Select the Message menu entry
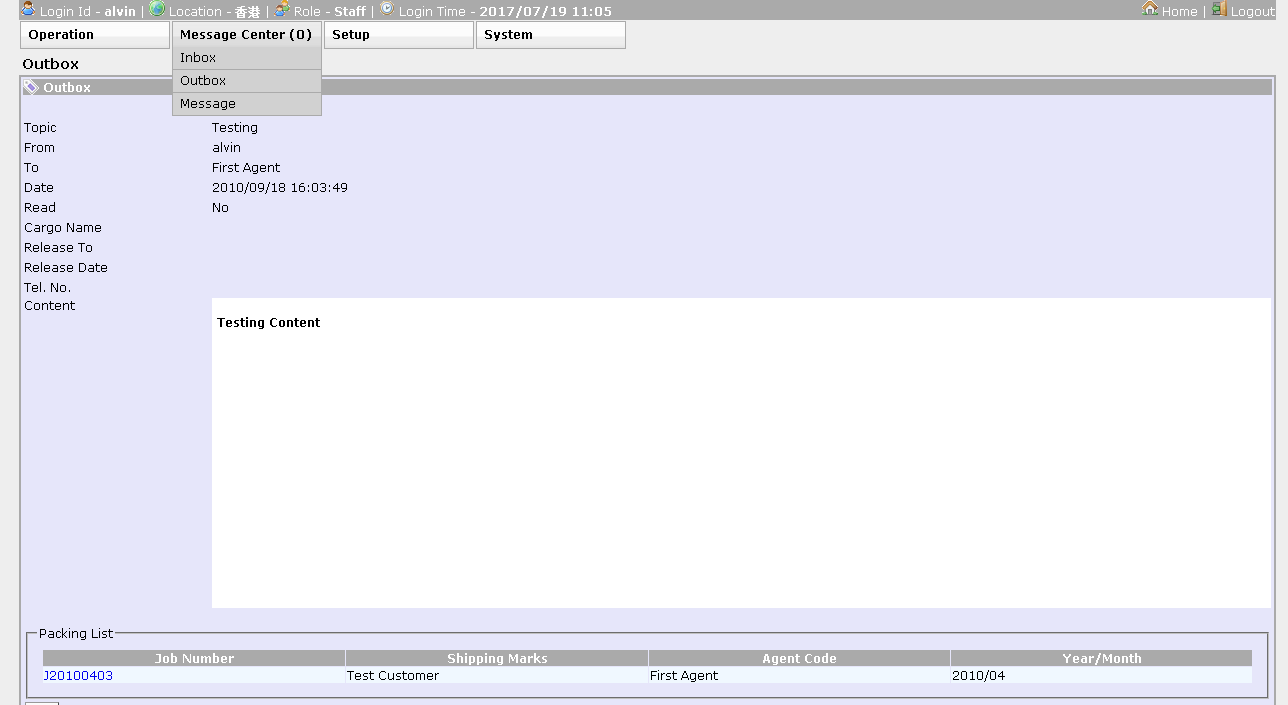Viewport: 1288px width, 705px height. click(x=208, y=104)
